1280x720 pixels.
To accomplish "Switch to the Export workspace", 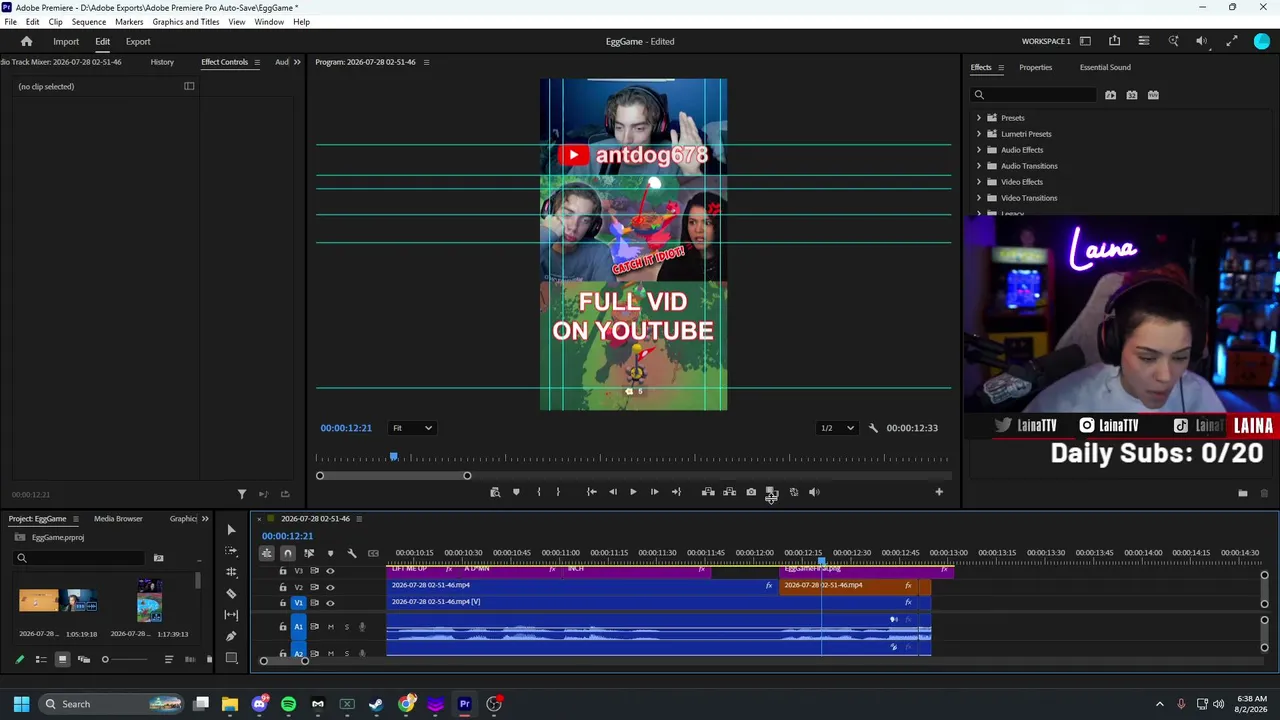I will pyautogui.click(x=138, y=42).
